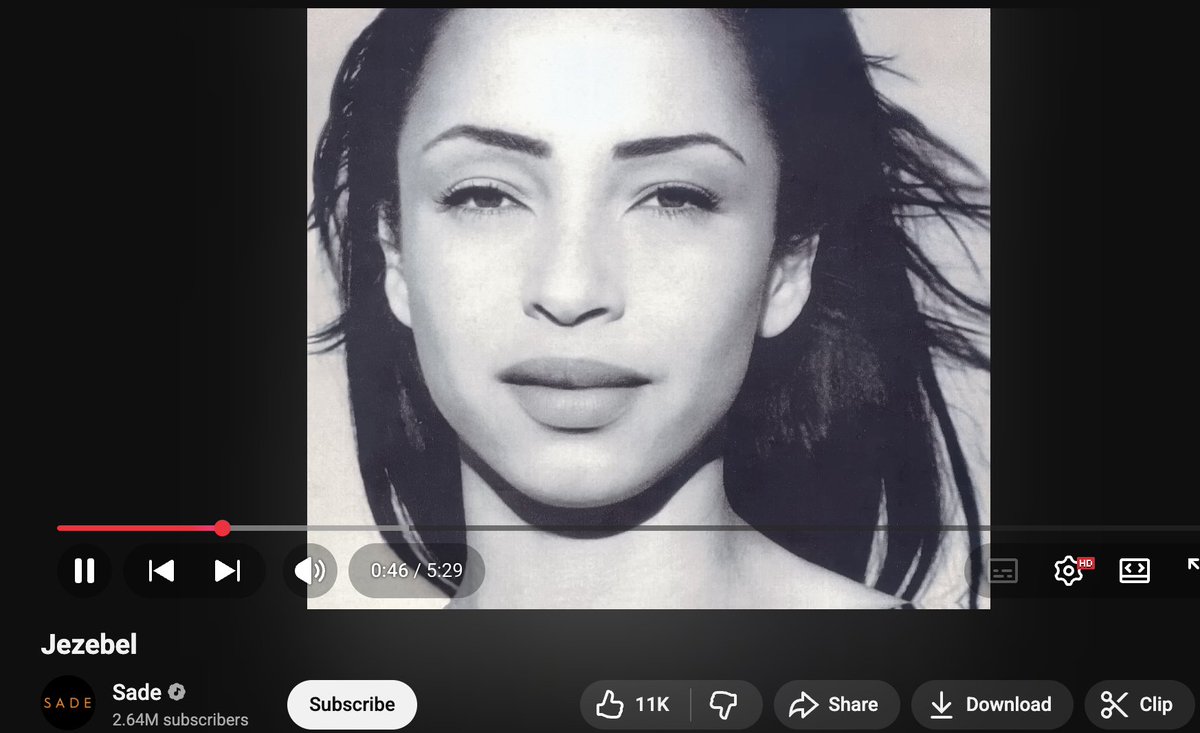1200x733 pixels.
Task: Download the video
Action: click(x=992, y=704)
